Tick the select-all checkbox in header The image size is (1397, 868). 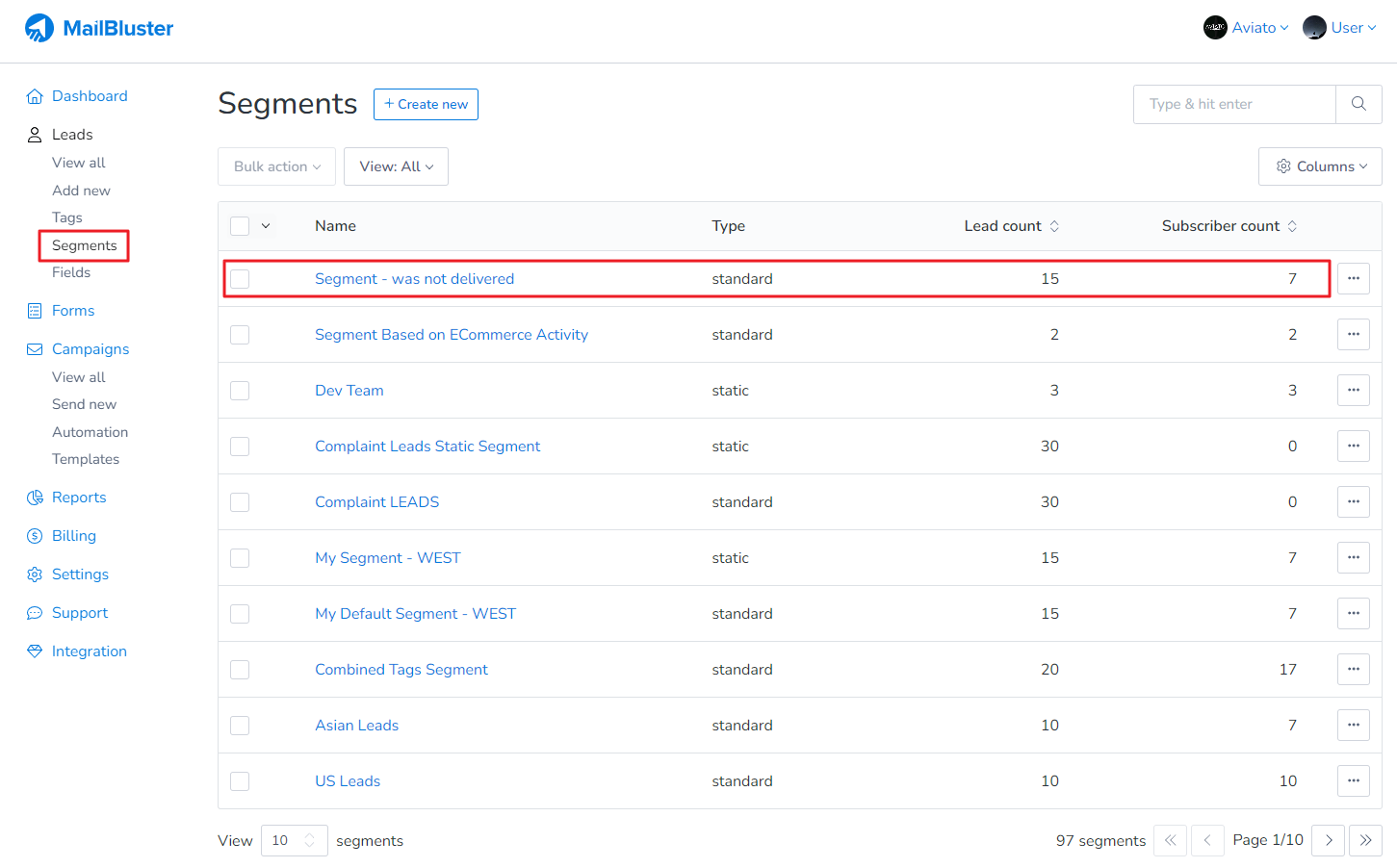240,226
